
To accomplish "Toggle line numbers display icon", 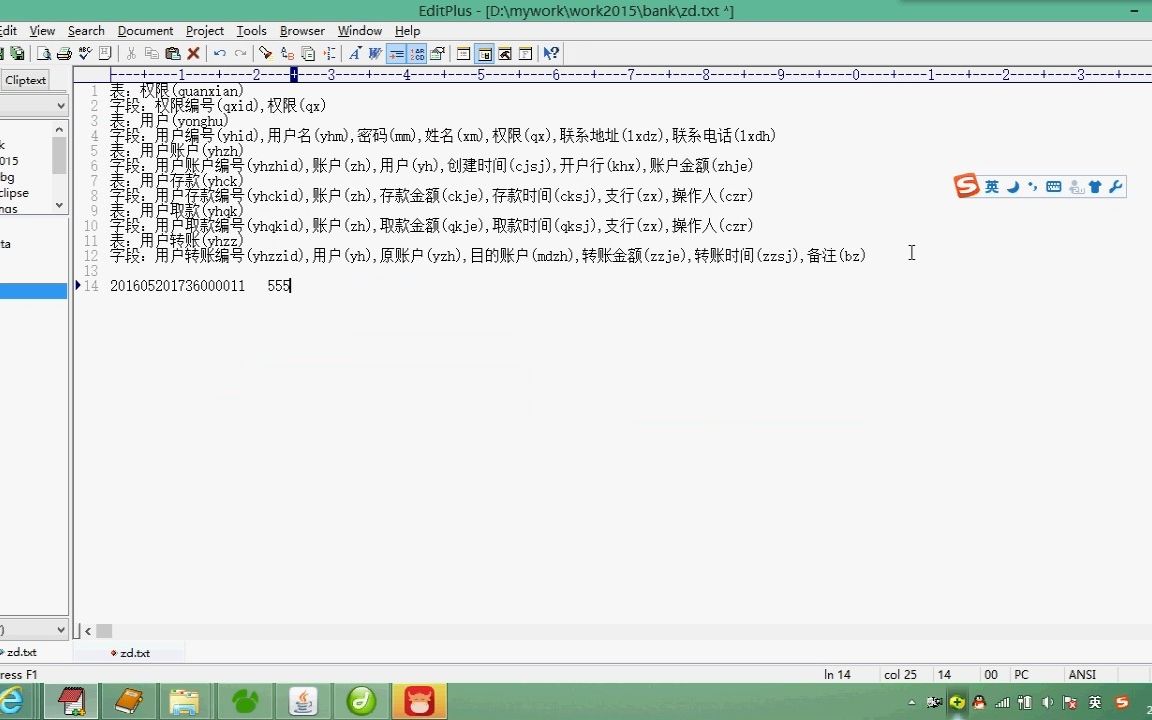I will pyautogui.click(x=416, y=53).
